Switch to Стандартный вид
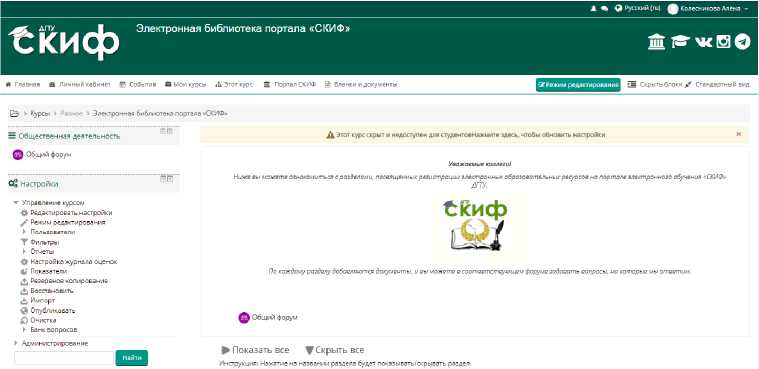The height and width of the screenshot is (369, 759). (x=718, y=84)
